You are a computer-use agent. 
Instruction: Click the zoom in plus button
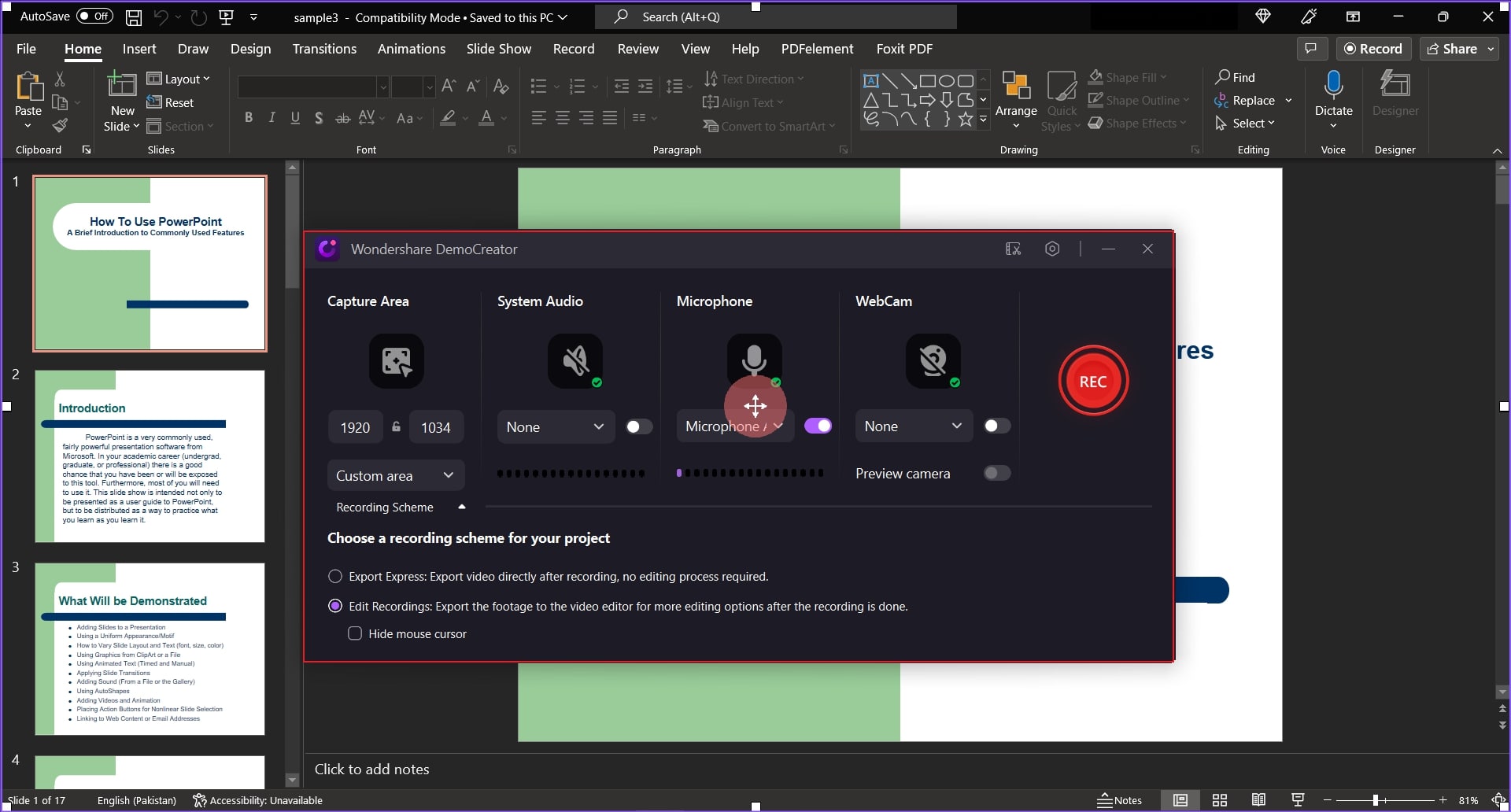[x=1443, y=800]
